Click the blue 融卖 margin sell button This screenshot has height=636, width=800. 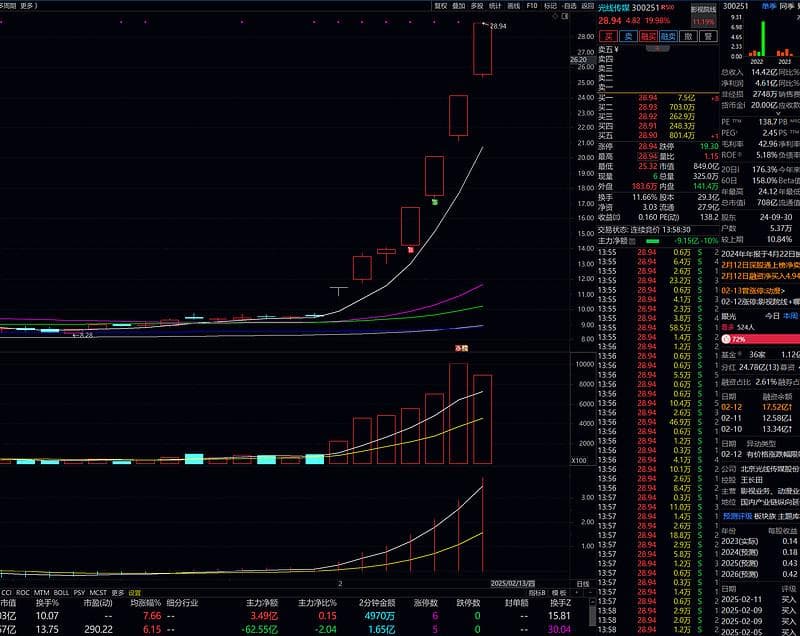668,36
